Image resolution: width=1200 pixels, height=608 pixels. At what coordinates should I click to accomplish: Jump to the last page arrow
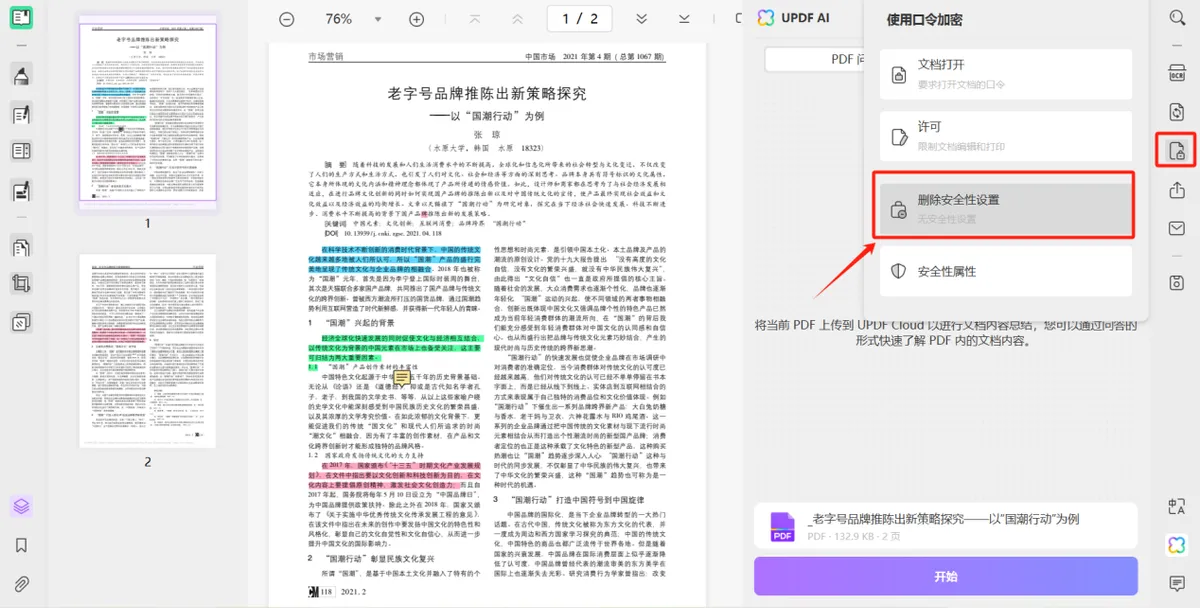pyautogui.click(x=684, y=19)
